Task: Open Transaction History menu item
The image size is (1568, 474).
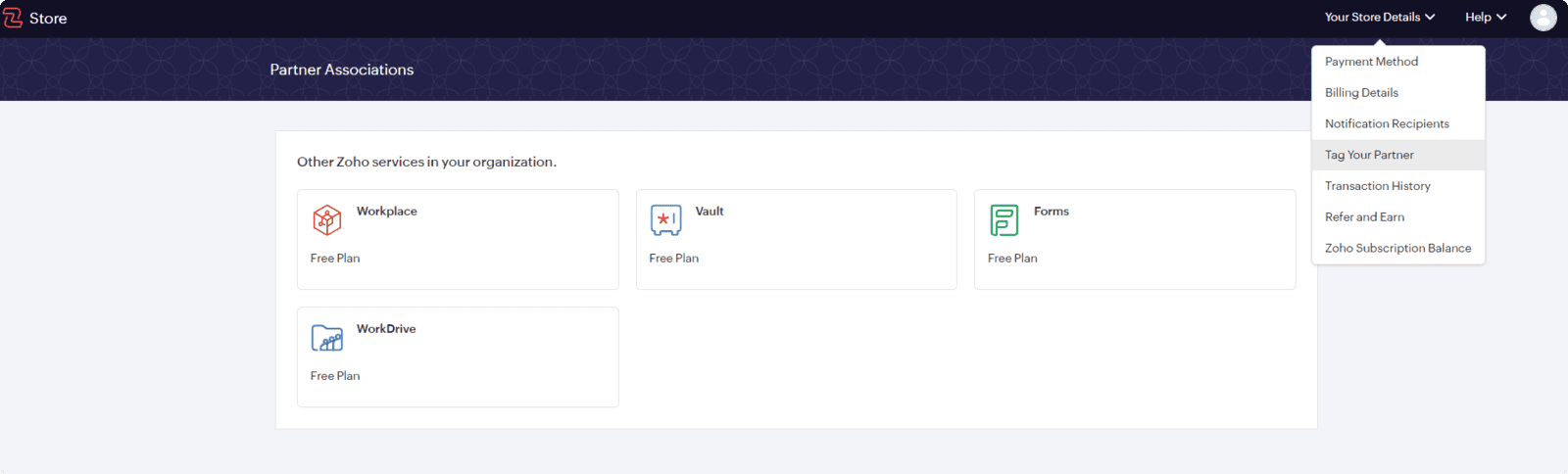Action: tap(1398, 186)
